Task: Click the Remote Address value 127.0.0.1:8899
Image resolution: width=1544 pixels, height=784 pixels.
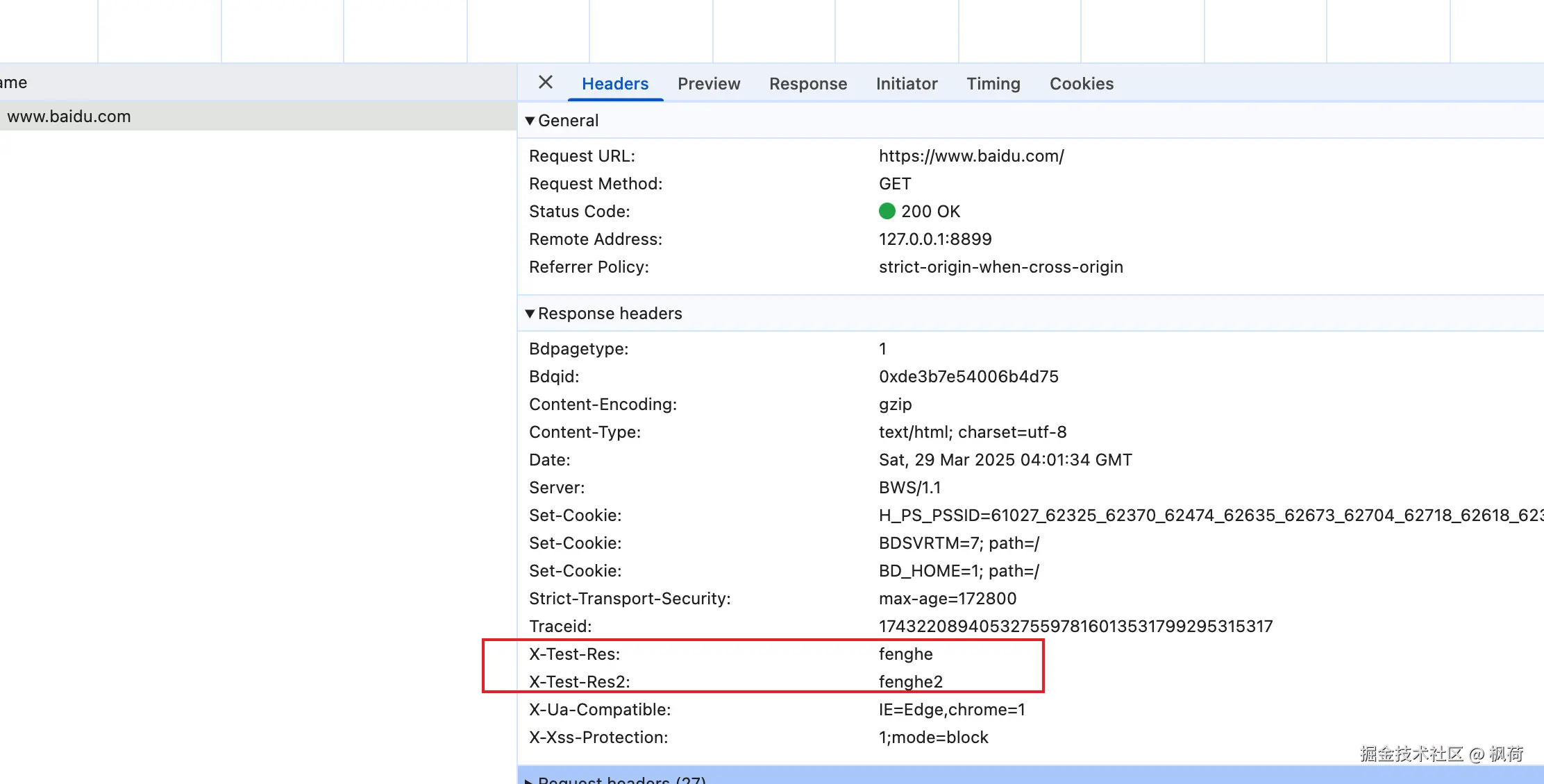Action: tap(935, 239)
